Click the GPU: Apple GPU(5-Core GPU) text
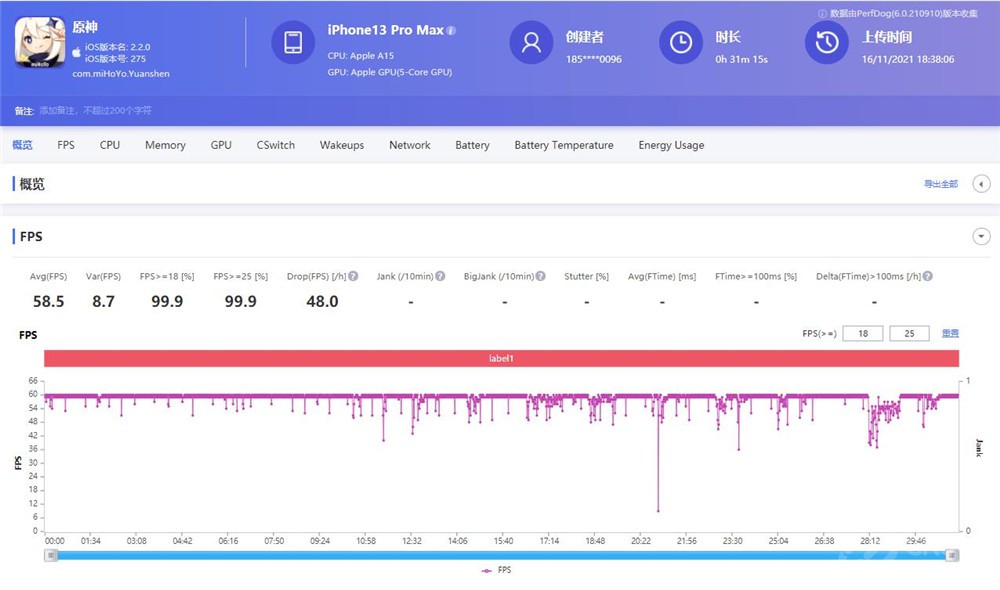This screenshot has height=590, width=1000. pos(390,72)
